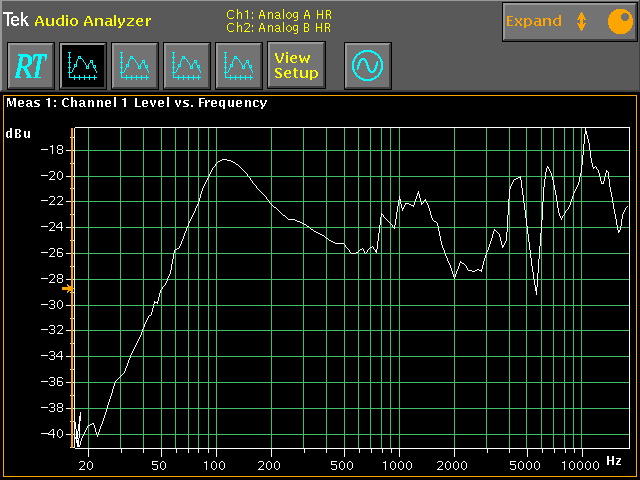640x480 pixels.
Task: Click the dBu unit label
Action: 18,133
